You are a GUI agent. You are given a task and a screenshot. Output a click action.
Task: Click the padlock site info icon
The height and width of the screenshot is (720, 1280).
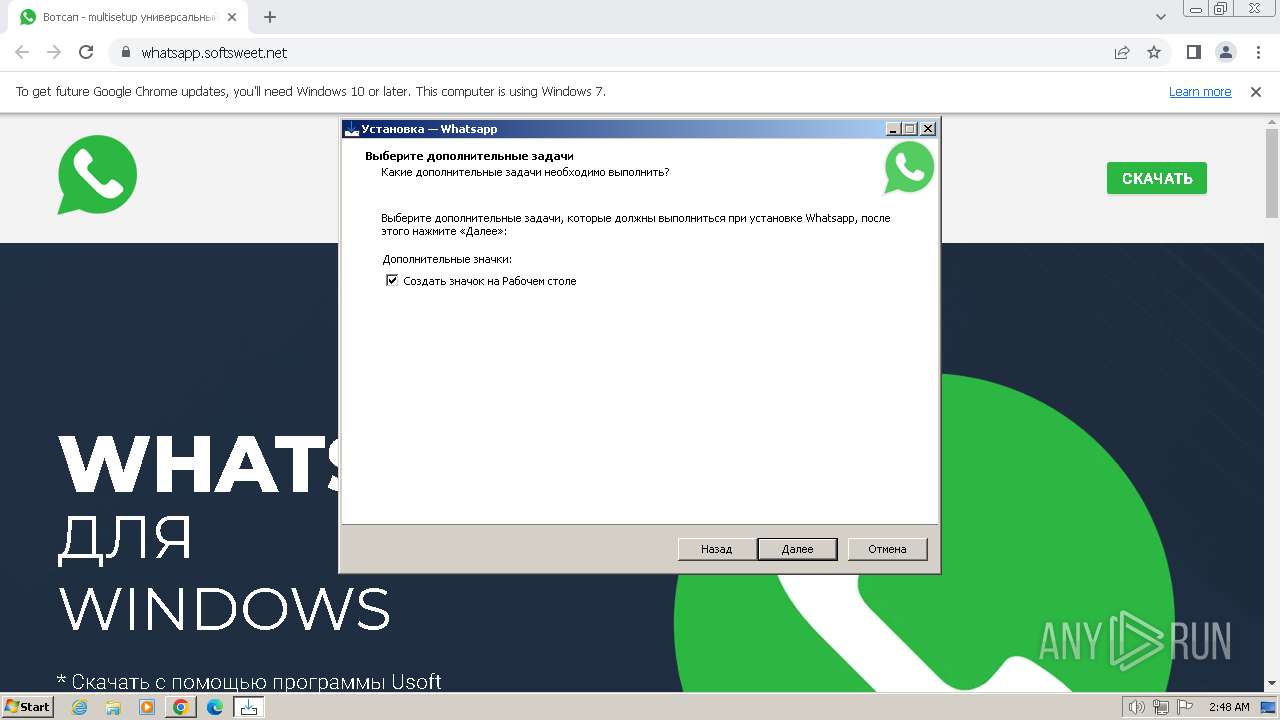click(126, 52)
